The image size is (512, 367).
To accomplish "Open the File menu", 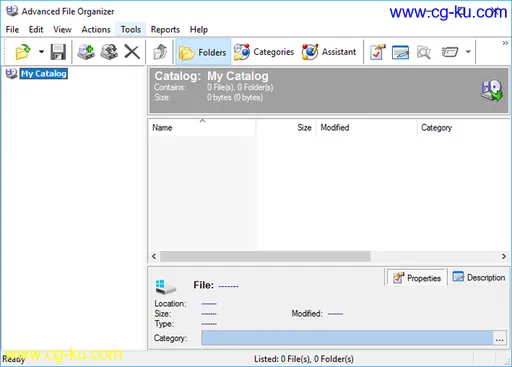I will tap(12, 30).
